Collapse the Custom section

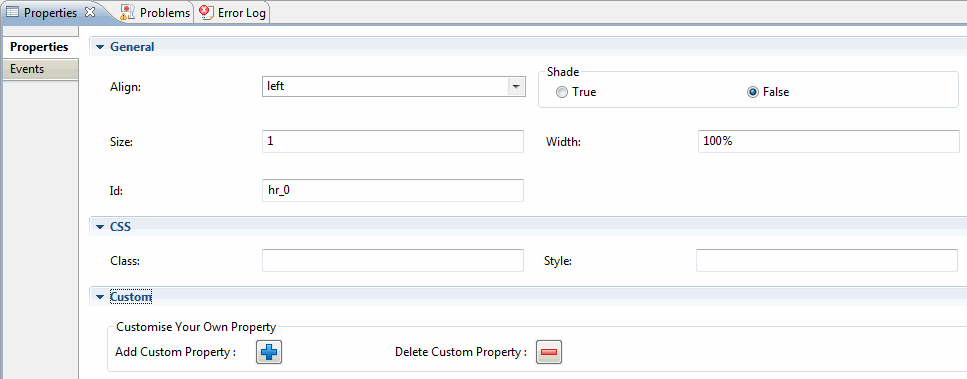pyautogui.click(x=101, y=297)
